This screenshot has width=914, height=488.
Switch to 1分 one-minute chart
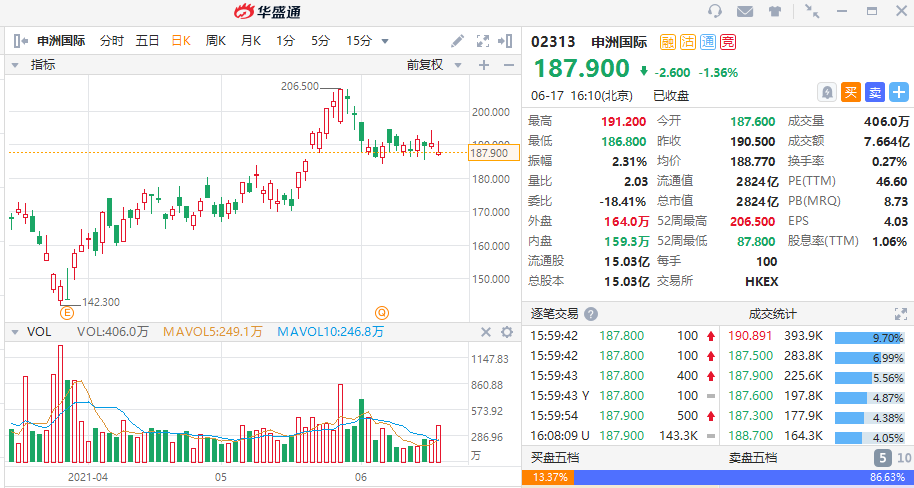[x=286, y=41]
